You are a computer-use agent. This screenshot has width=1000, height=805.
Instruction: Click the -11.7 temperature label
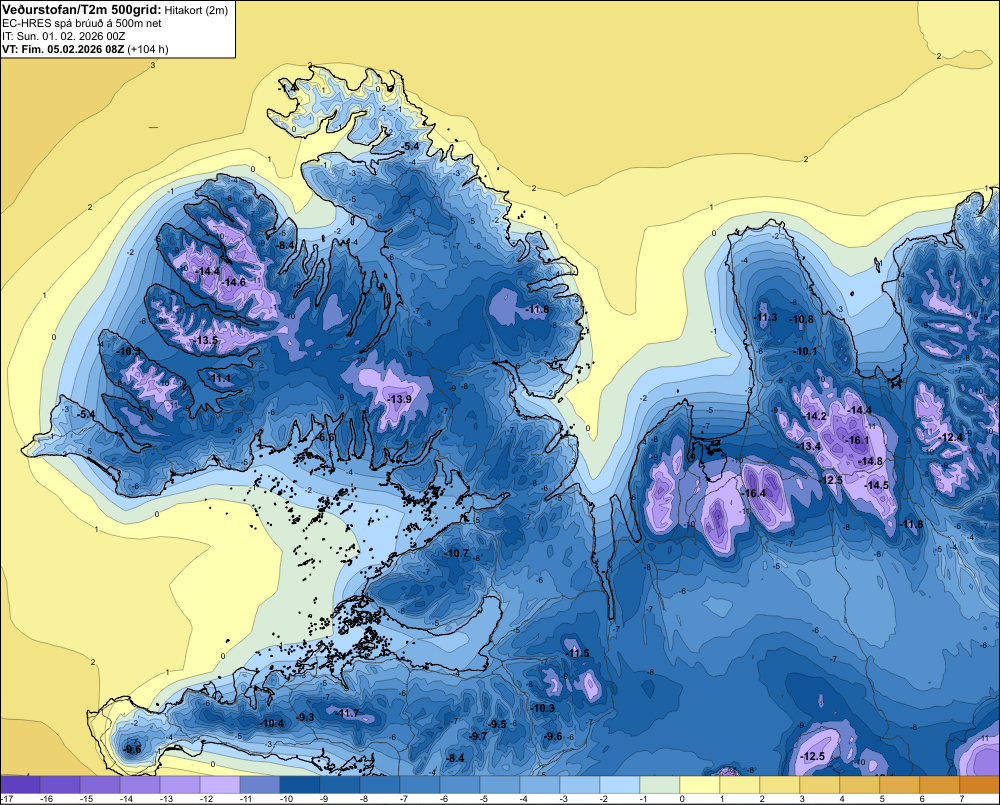pyautogui.click(x=348, y=713)
